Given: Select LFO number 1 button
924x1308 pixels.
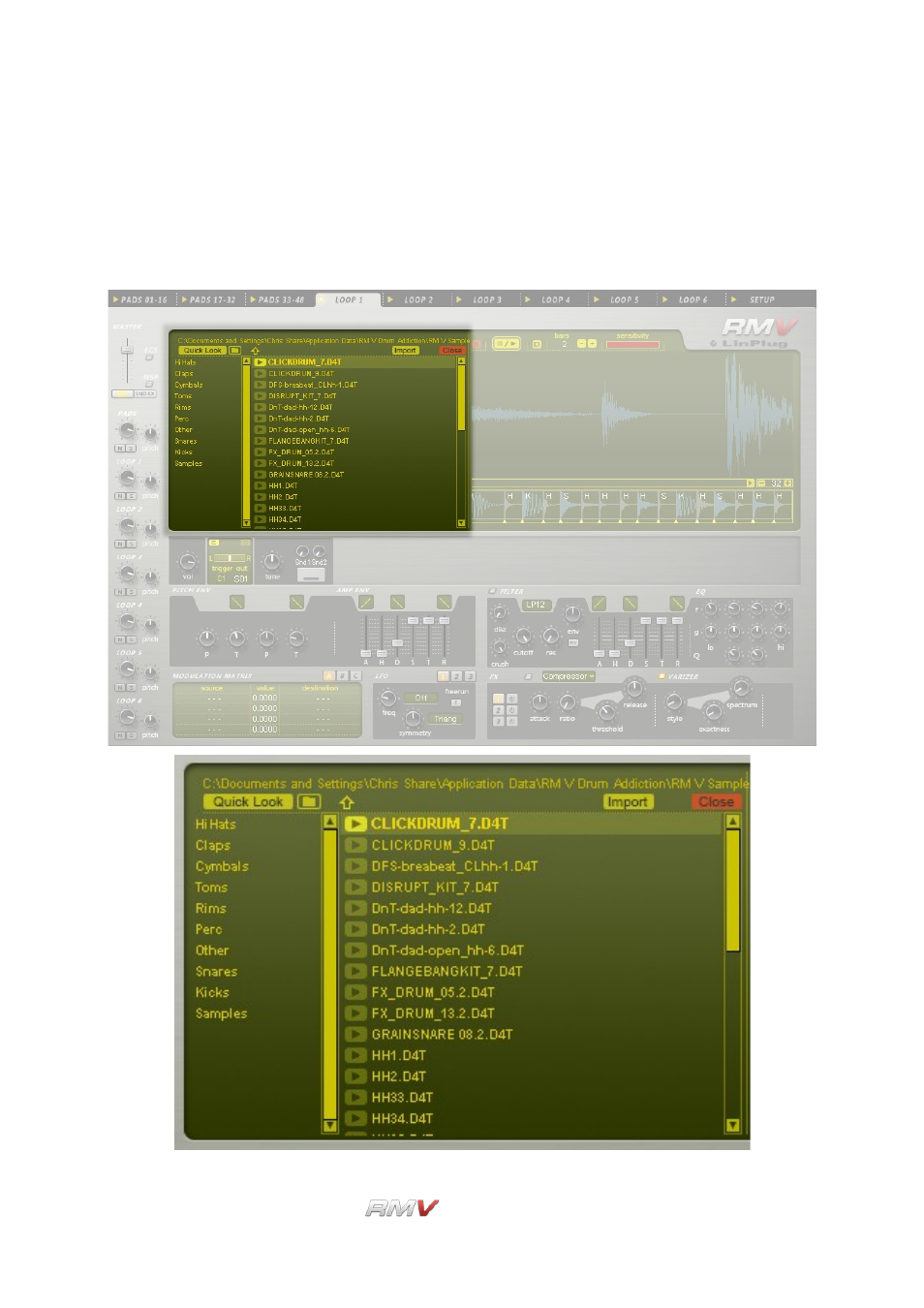Looking at the screenshot, I should pos(444,676).
